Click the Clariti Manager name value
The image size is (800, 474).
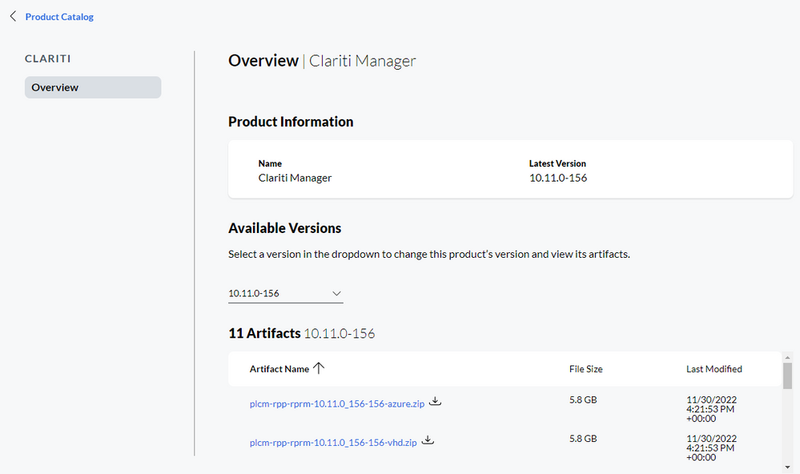coord(295,178)
